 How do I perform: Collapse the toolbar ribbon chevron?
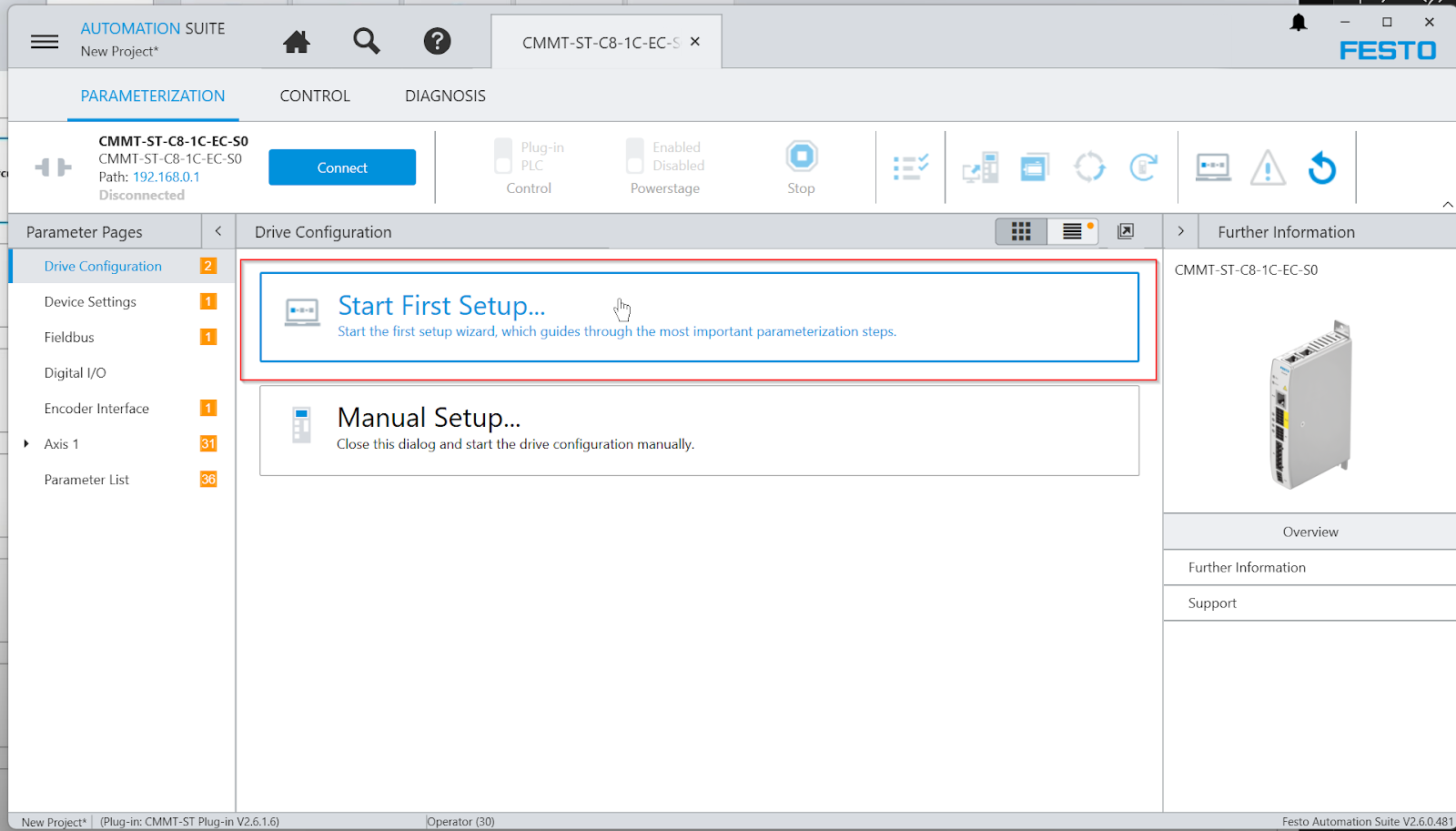1447,205
